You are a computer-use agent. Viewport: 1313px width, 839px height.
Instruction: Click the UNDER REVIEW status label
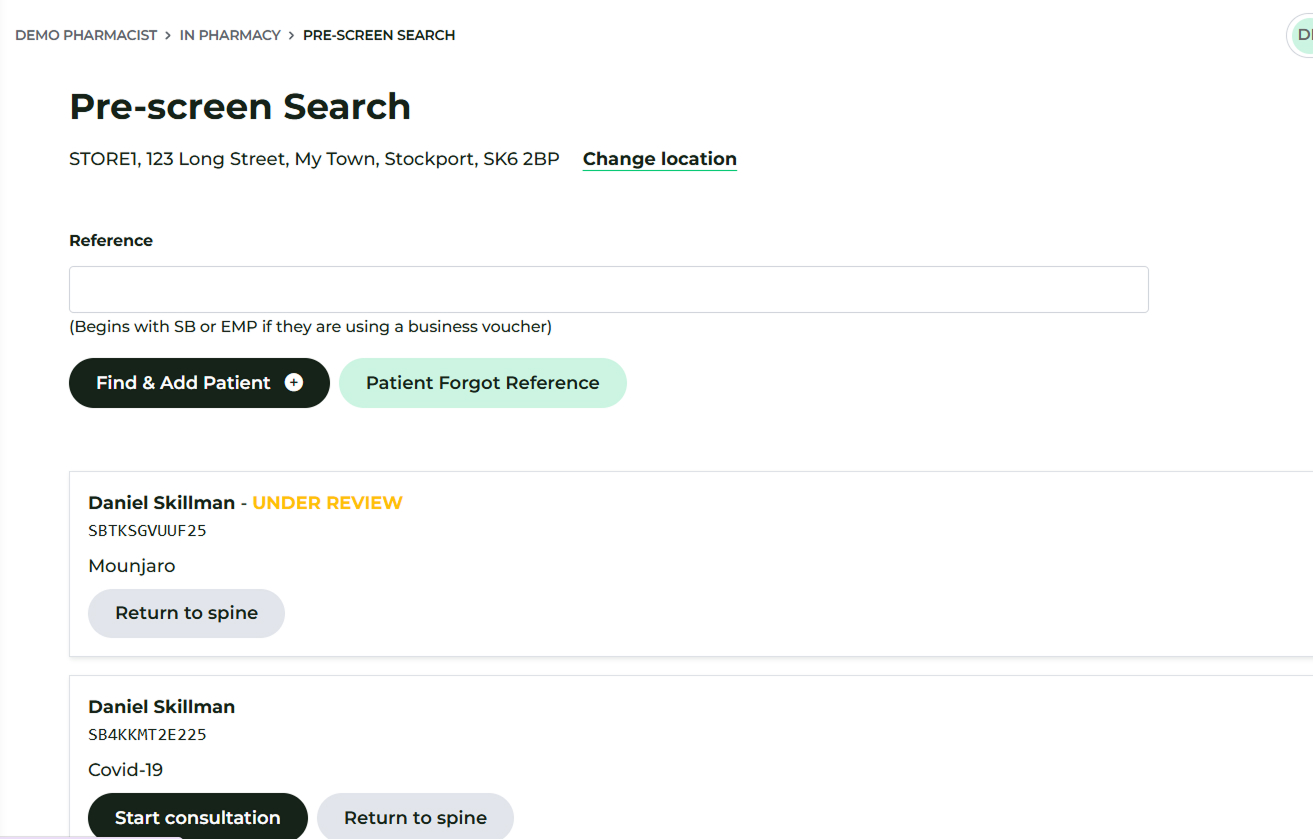coord(327,503)
